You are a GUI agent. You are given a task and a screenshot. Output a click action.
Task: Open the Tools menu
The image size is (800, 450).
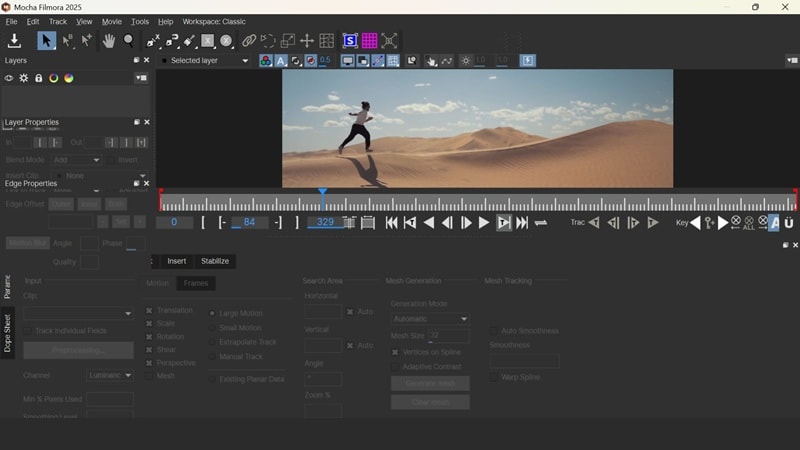point(140,21)
